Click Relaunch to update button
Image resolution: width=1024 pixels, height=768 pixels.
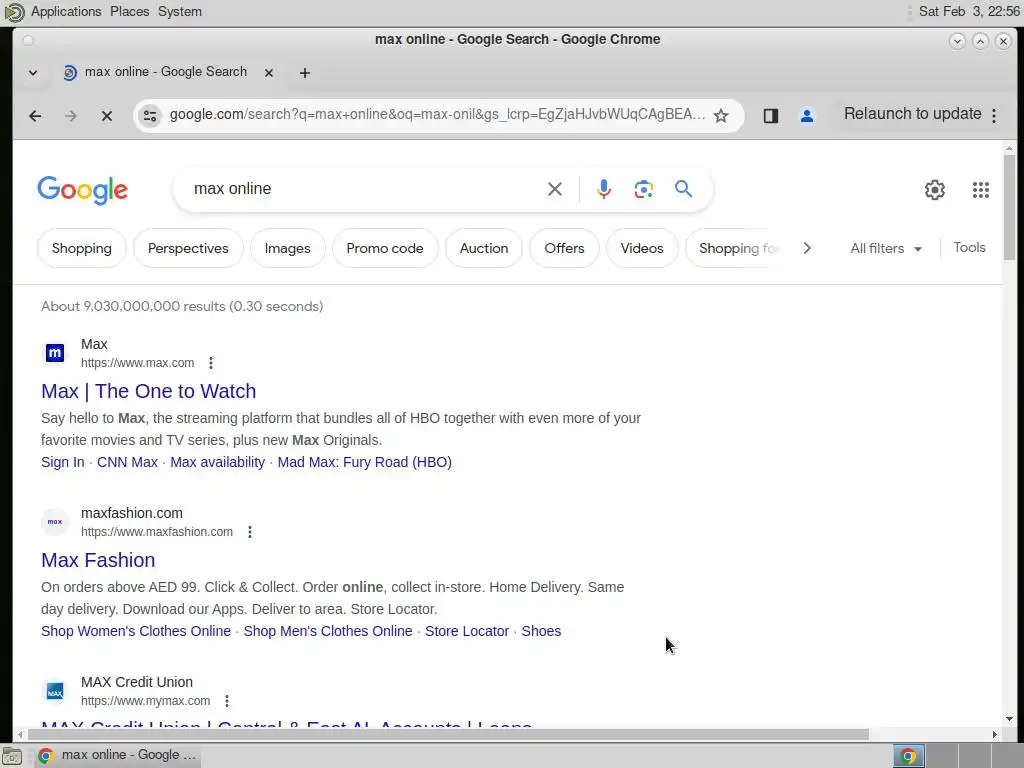coord(912,114)
